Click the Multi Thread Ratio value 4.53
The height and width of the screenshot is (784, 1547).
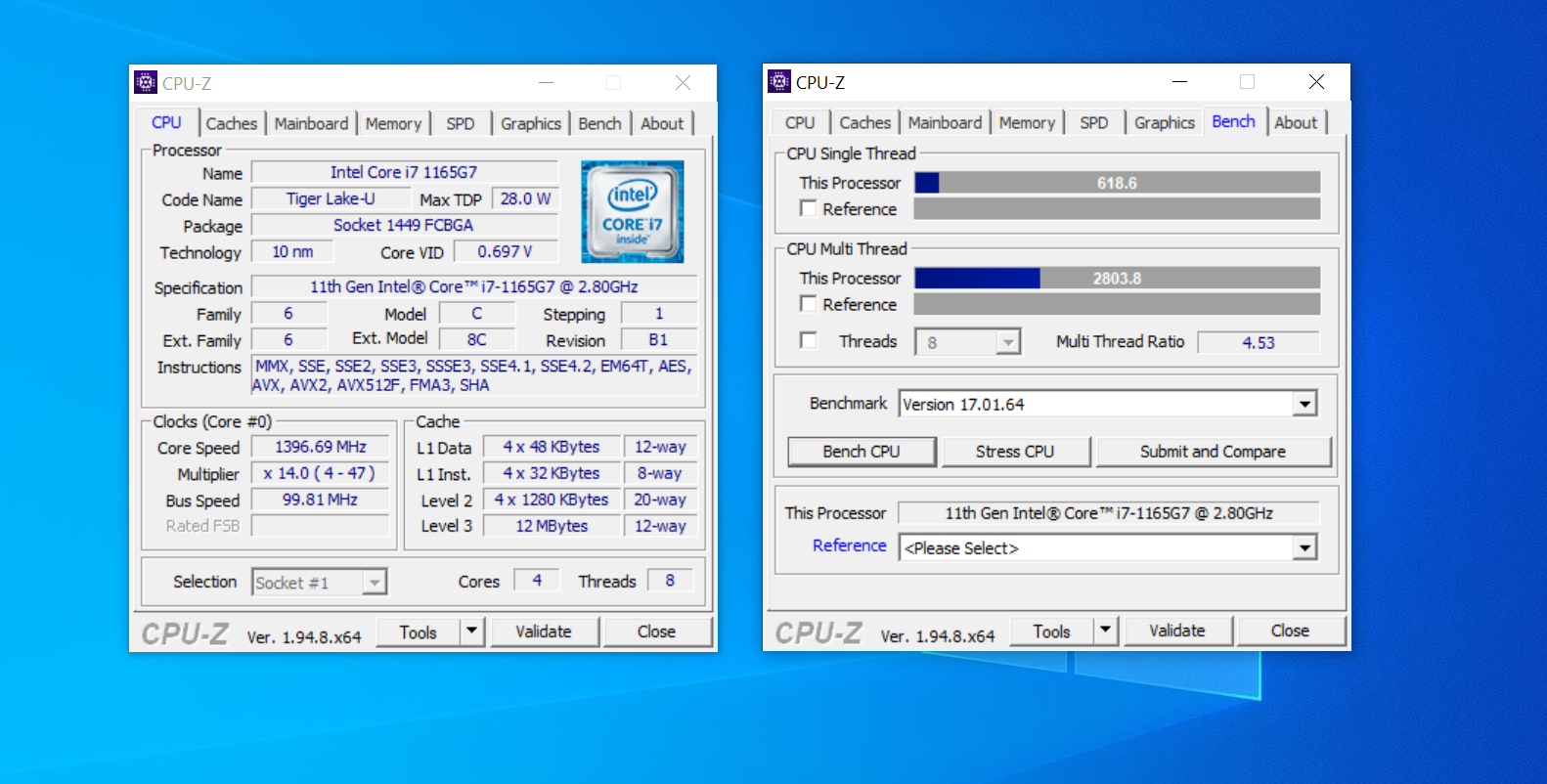1259,342
